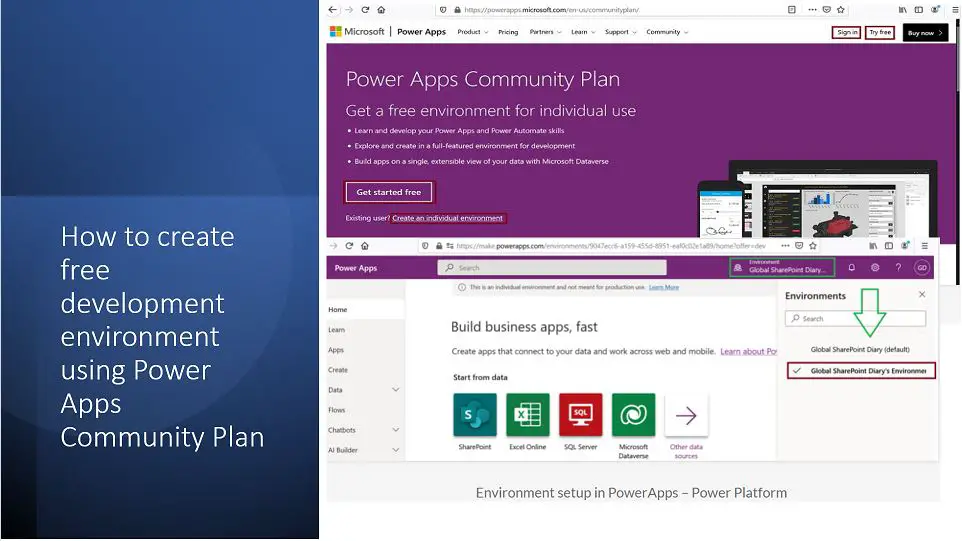Click the Sign in button
The width and height of the screenshot is (962, 541).
click(847, 33)
